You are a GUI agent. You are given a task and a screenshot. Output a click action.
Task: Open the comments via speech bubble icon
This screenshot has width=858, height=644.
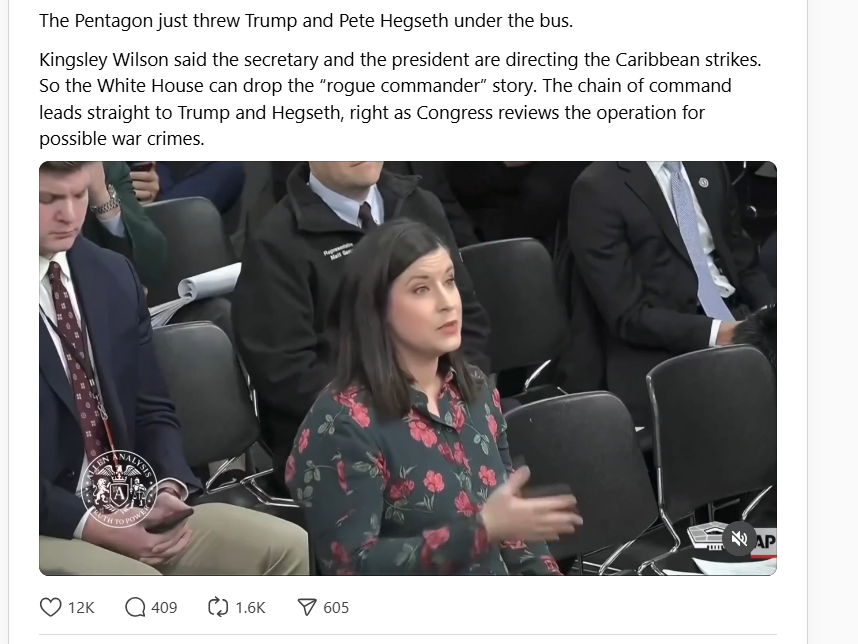tap(135, 607)
